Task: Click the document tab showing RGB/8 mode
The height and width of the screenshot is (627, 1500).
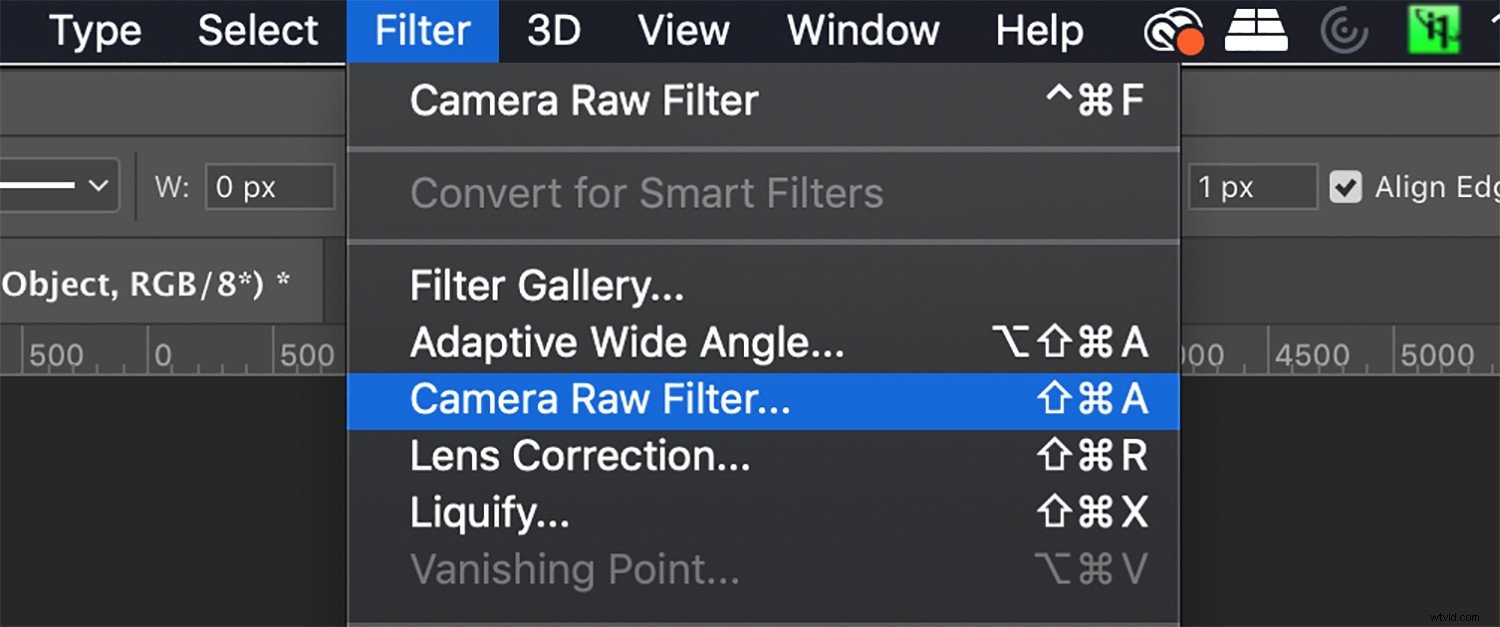Action: (150, 283)
